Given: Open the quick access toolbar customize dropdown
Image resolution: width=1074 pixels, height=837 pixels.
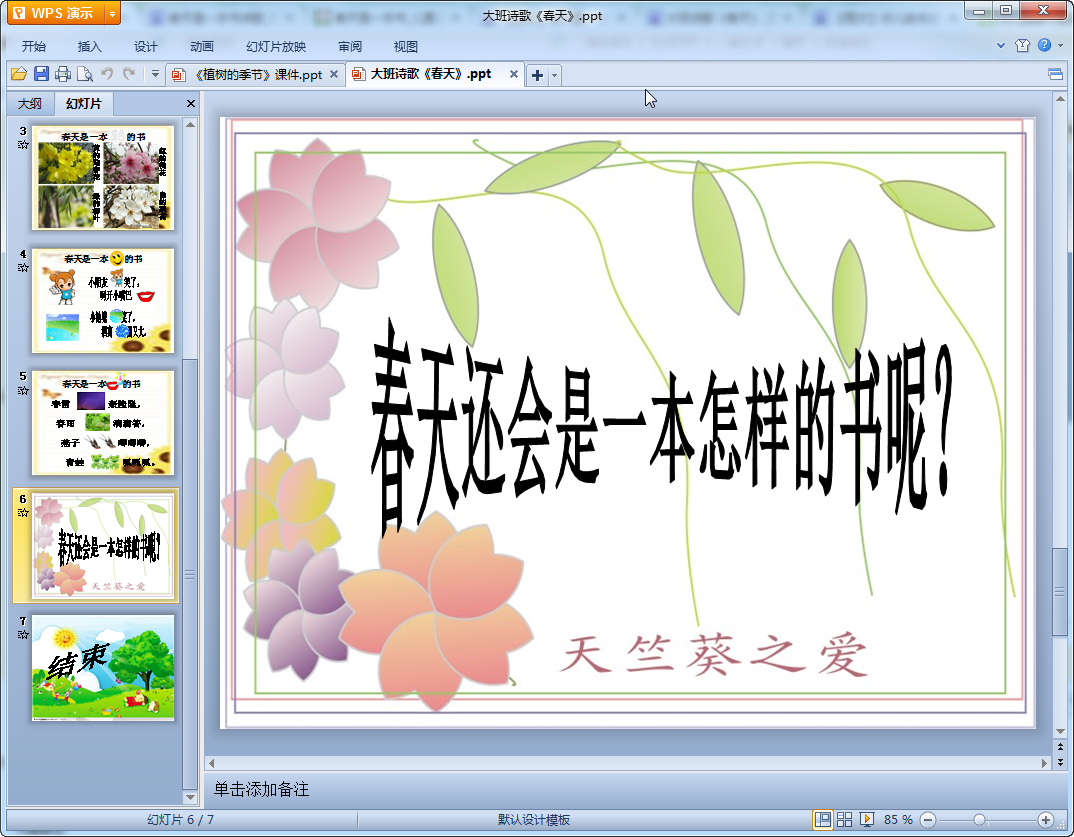Looking at the screenshot, I should [155, 74].
